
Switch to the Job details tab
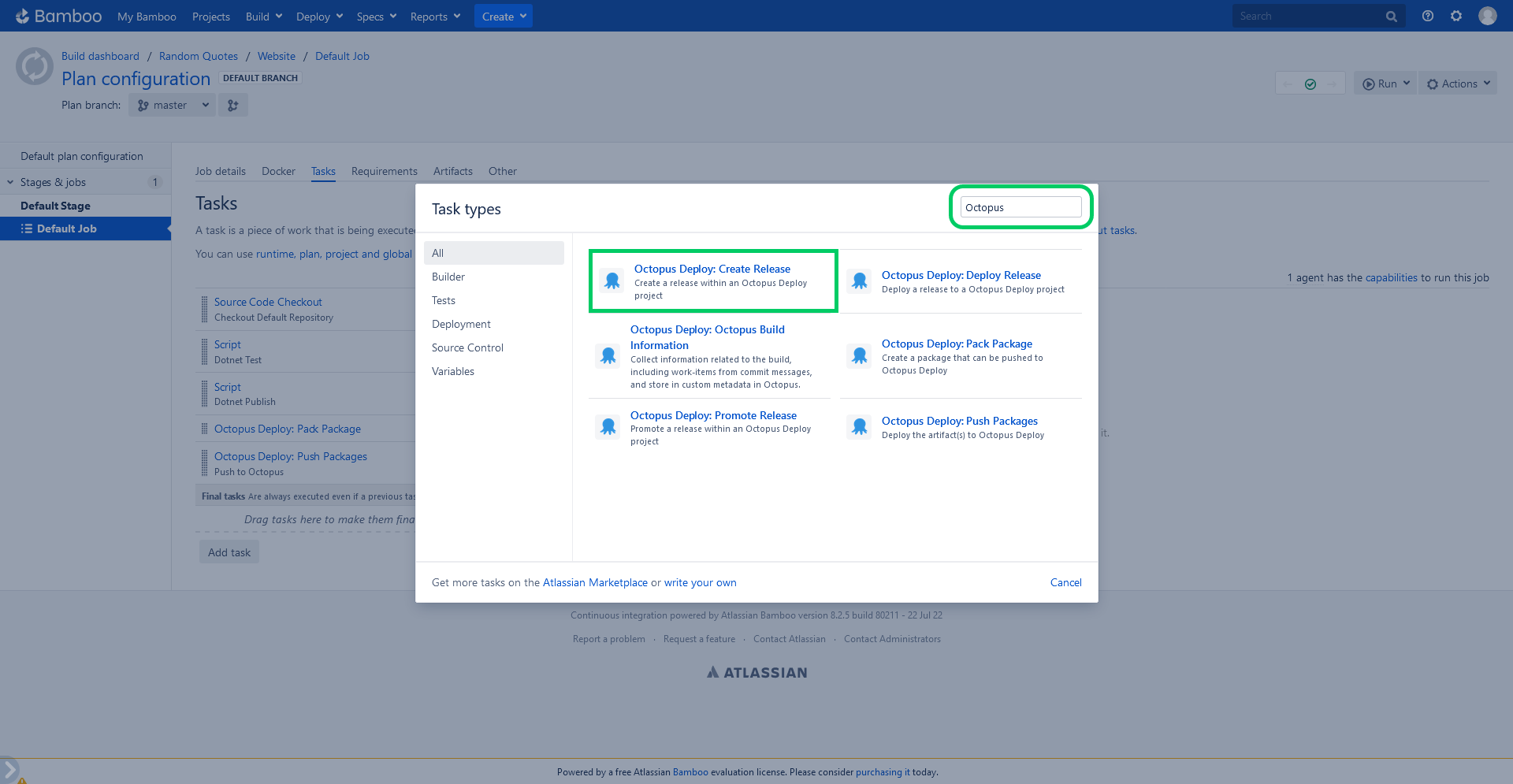(221, 171)
